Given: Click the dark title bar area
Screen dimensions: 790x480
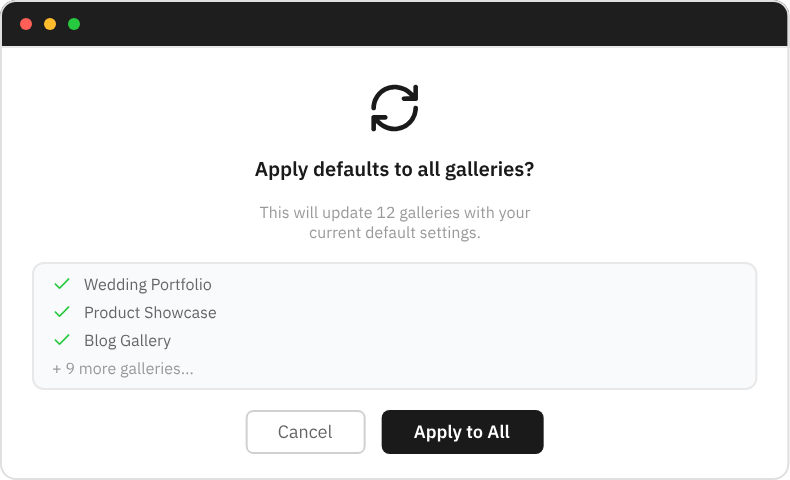Looking at the screenshot, I should point(400,24).
